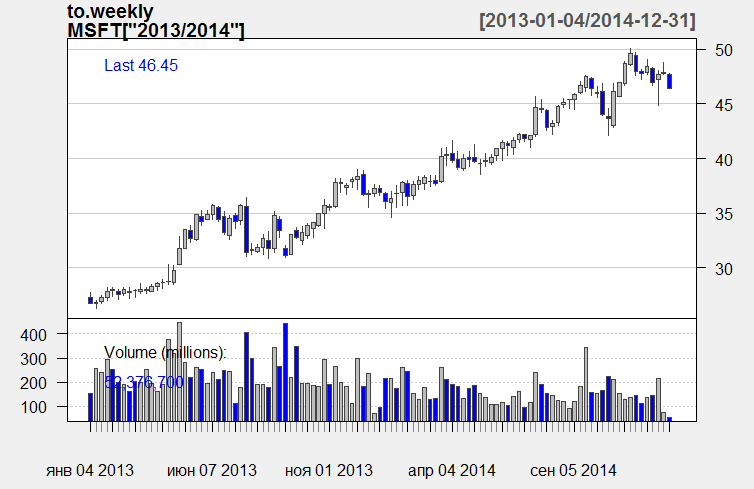This screenshot has width=754, height=489.
Task: Click volume axis label 100
Action: coord(34,407)
